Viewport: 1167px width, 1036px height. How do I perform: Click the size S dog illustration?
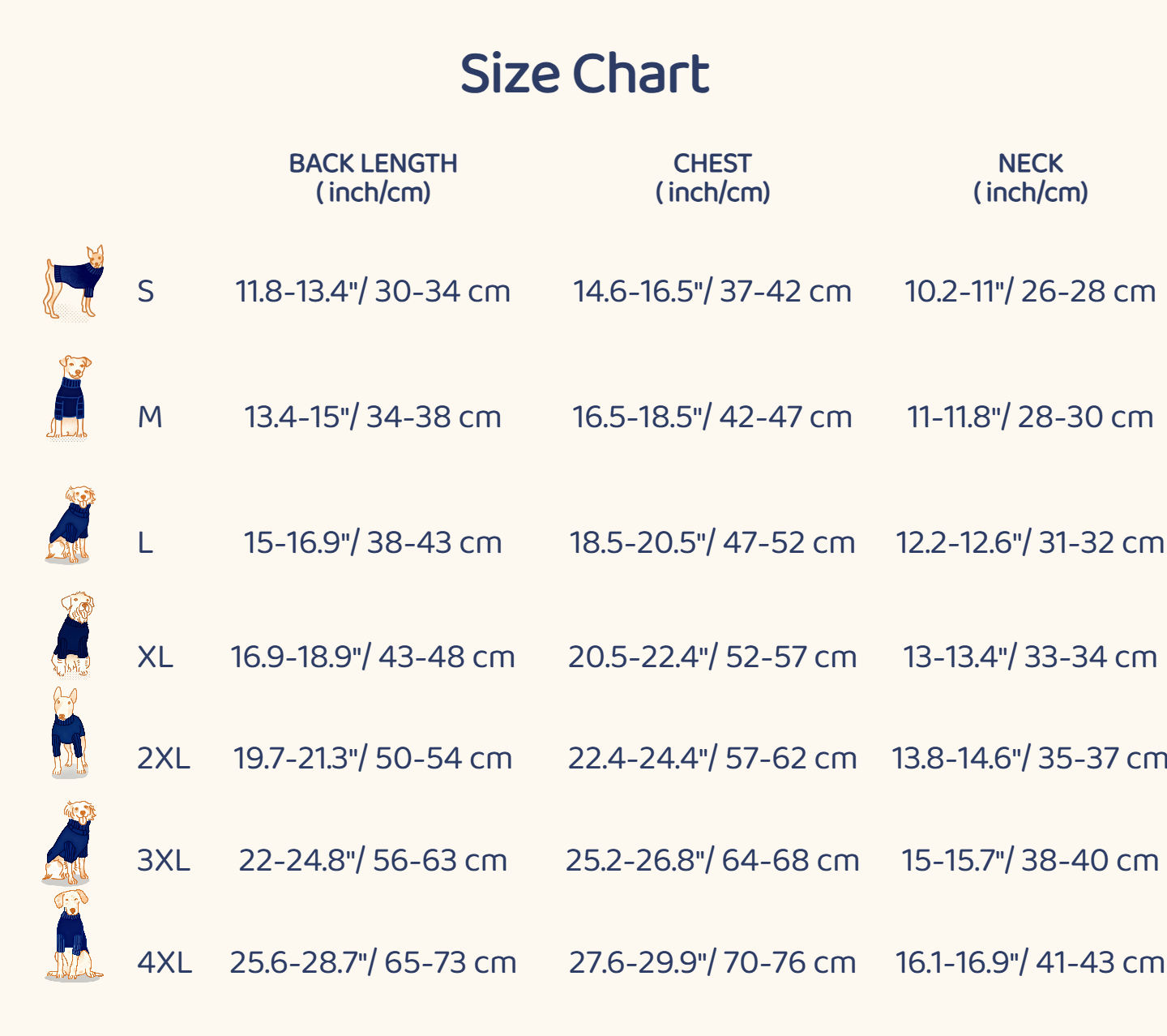pyautogui.click(x=74, y=282)
